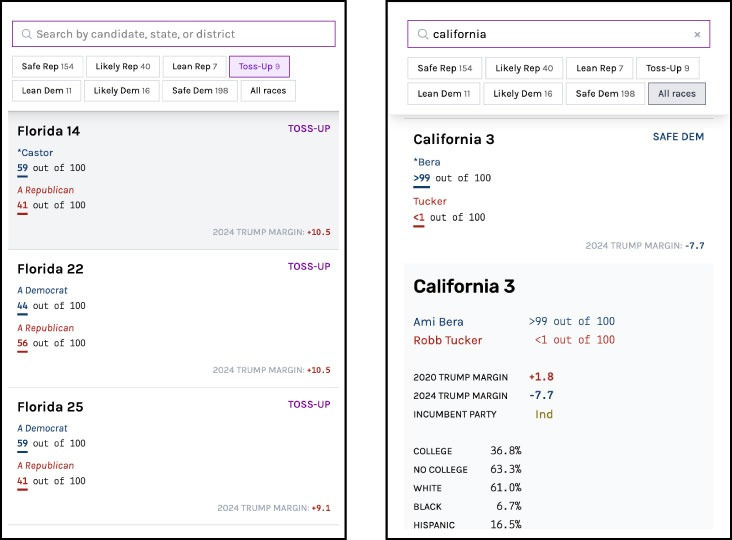
Task: Select Lean Rep 7 filter in left panel
Action: tap(195, 66)
